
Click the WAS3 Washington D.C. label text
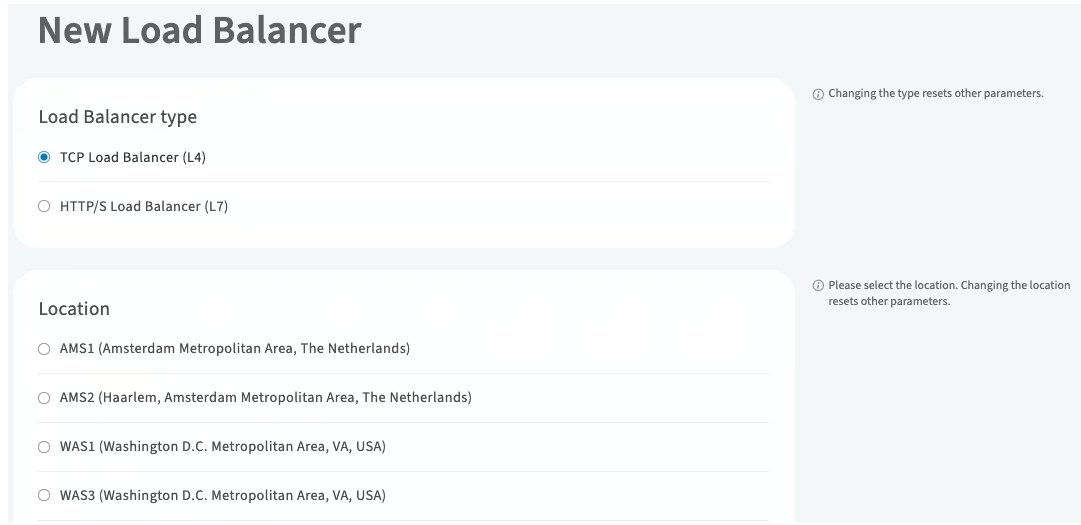click(222, 496)
